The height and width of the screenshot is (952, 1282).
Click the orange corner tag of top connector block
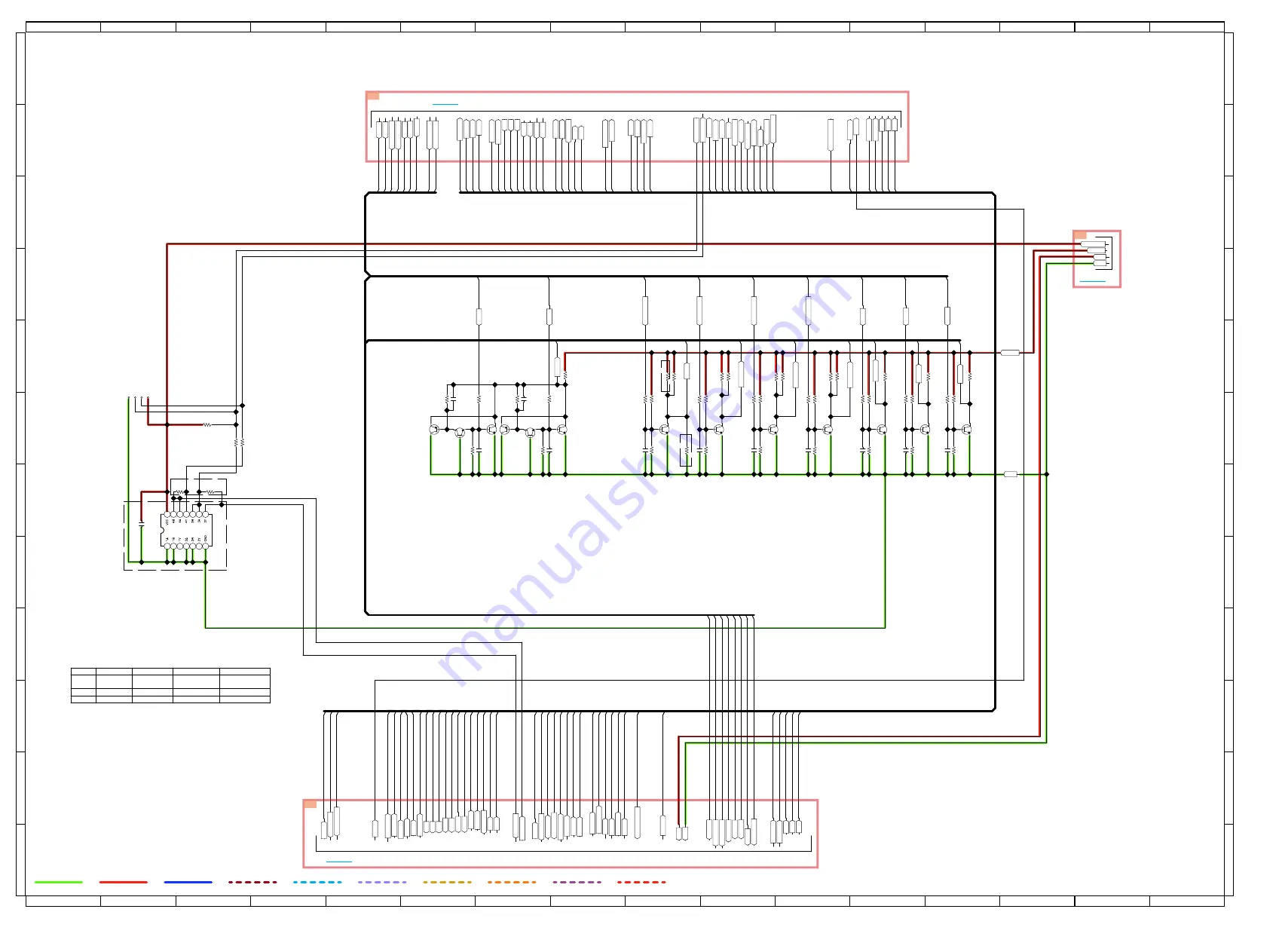coord(372,96)
